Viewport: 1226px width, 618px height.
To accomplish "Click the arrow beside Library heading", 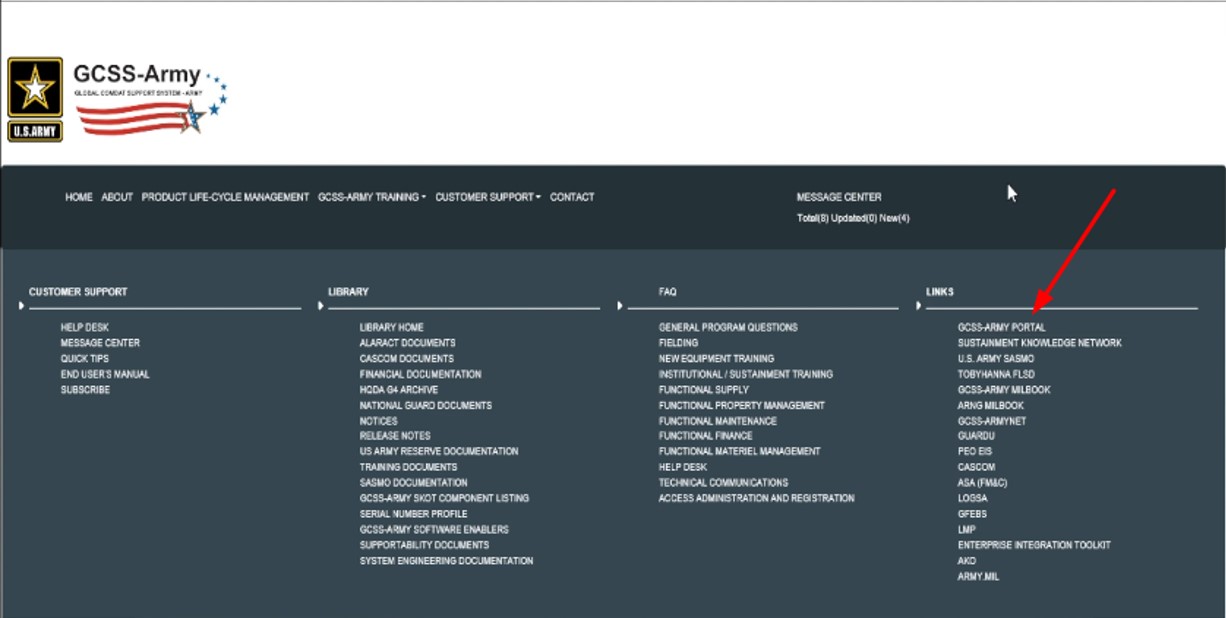I will pyautogui.click(x=321, y=306).
